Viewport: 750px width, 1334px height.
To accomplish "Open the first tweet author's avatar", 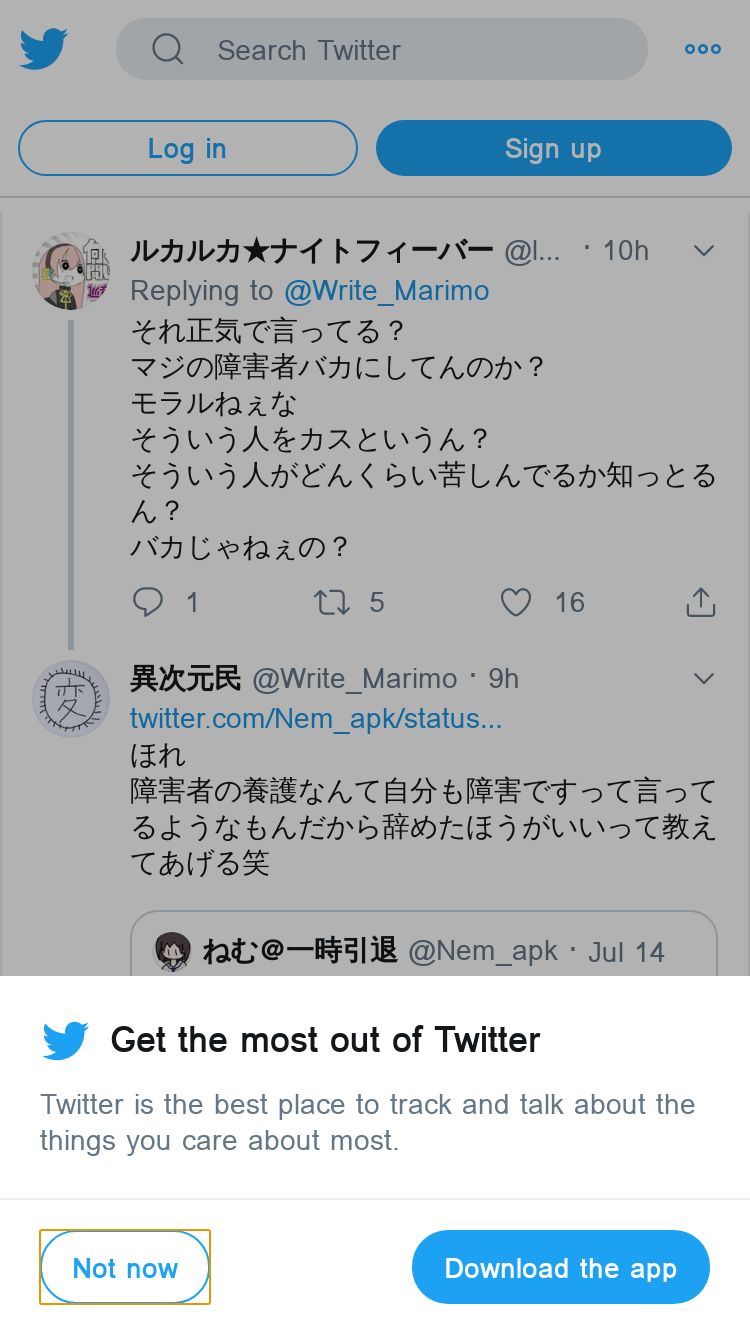I will [71, 272].
